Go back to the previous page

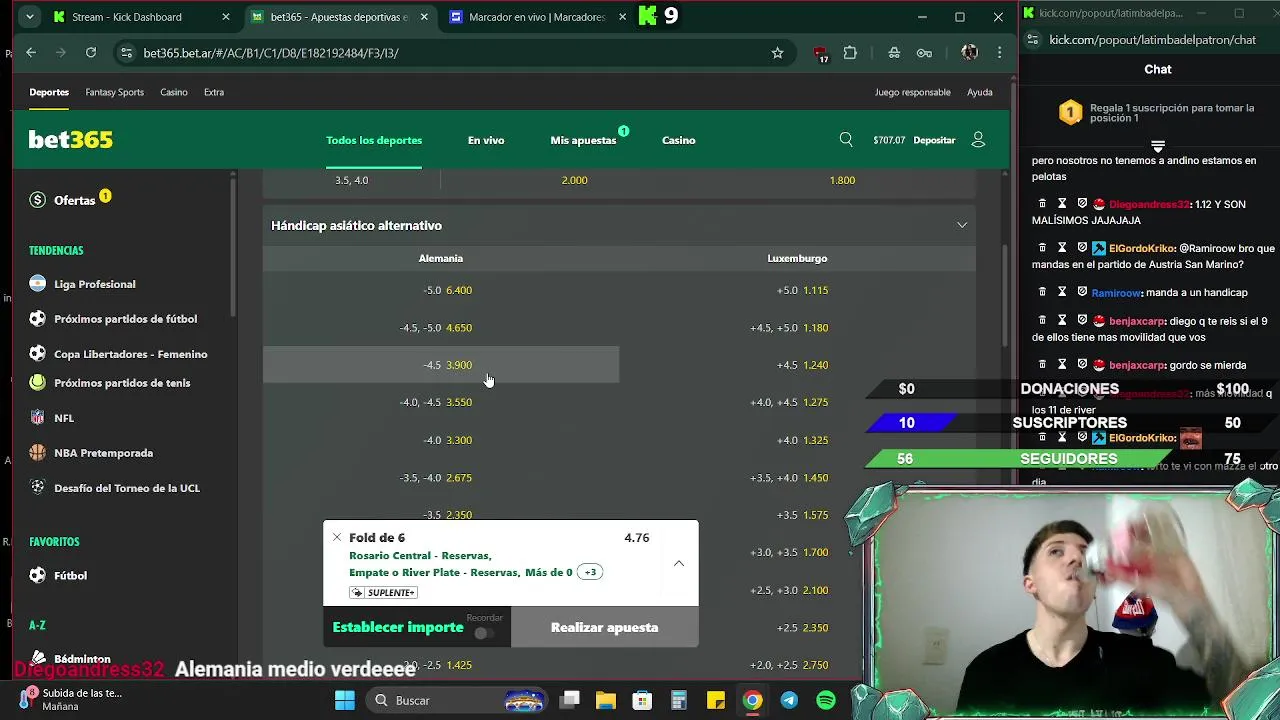[x=31, y=53]
